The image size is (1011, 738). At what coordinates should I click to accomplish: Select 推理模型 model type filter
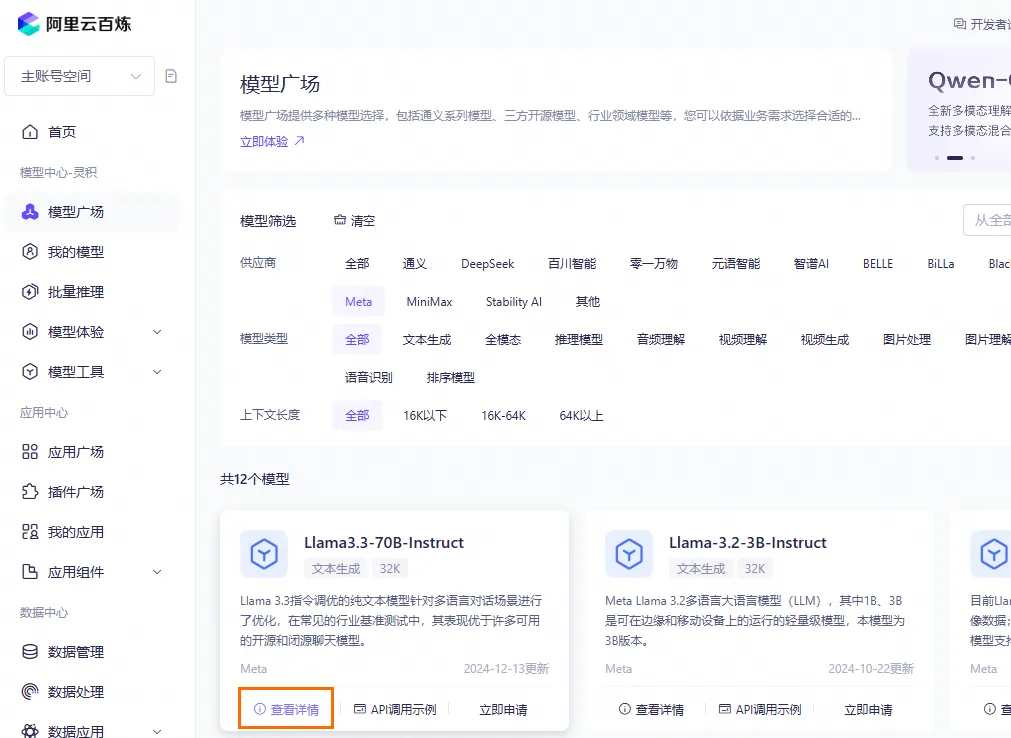click(579, 340)
